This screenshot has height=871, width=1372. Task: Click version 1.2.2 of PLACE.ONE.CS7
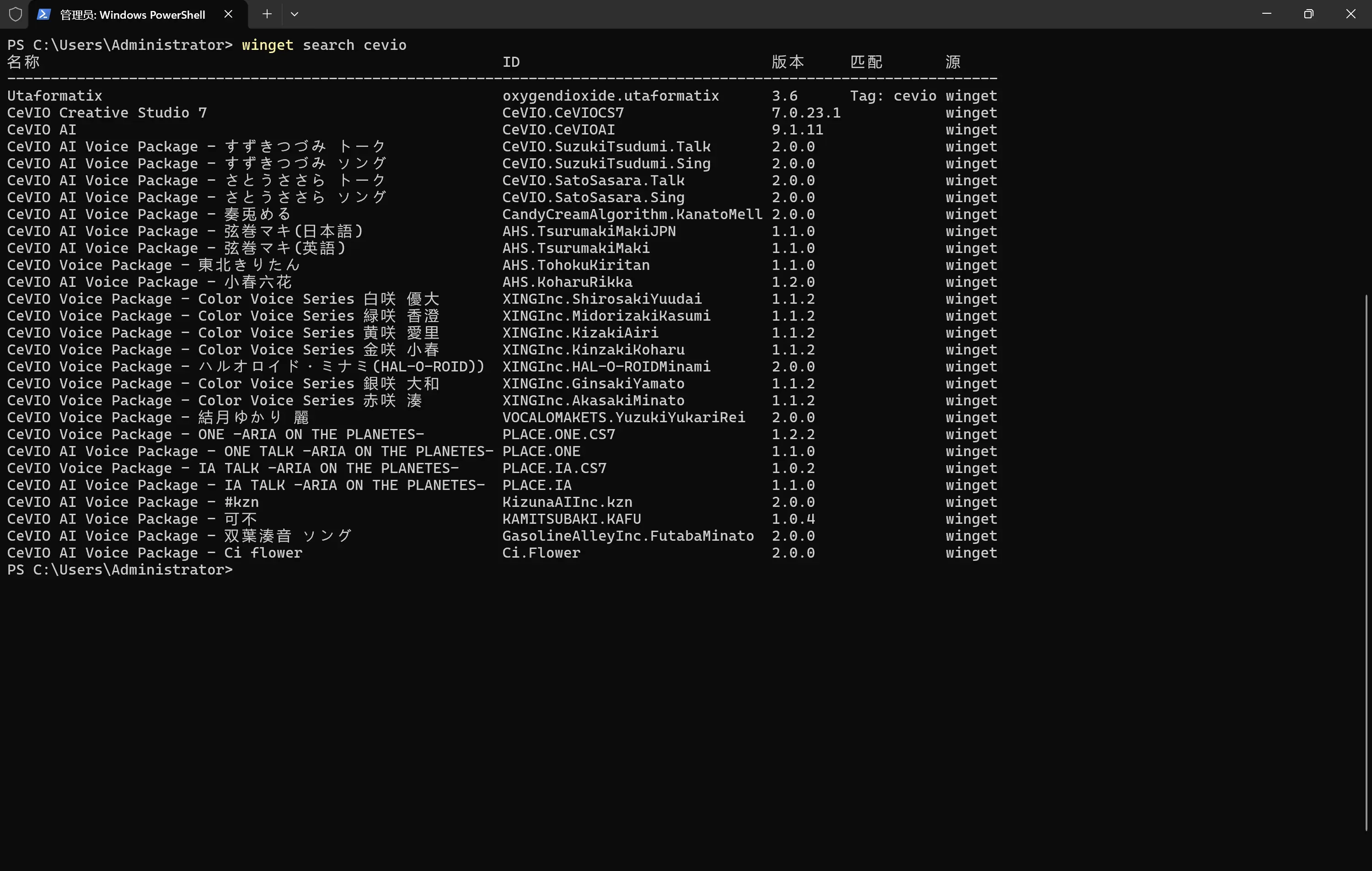[x=793, y=435]
